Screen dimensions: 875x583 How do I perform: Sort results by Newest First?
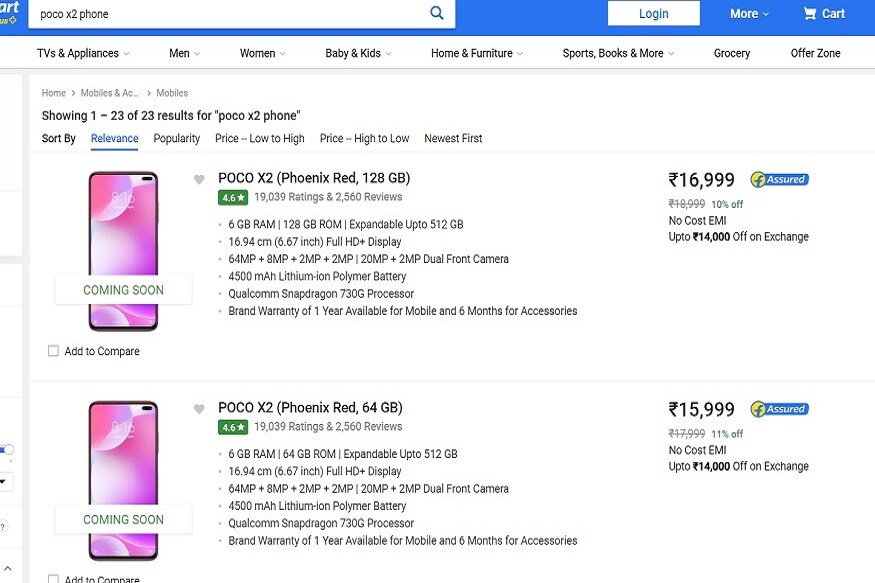point(453,138)
